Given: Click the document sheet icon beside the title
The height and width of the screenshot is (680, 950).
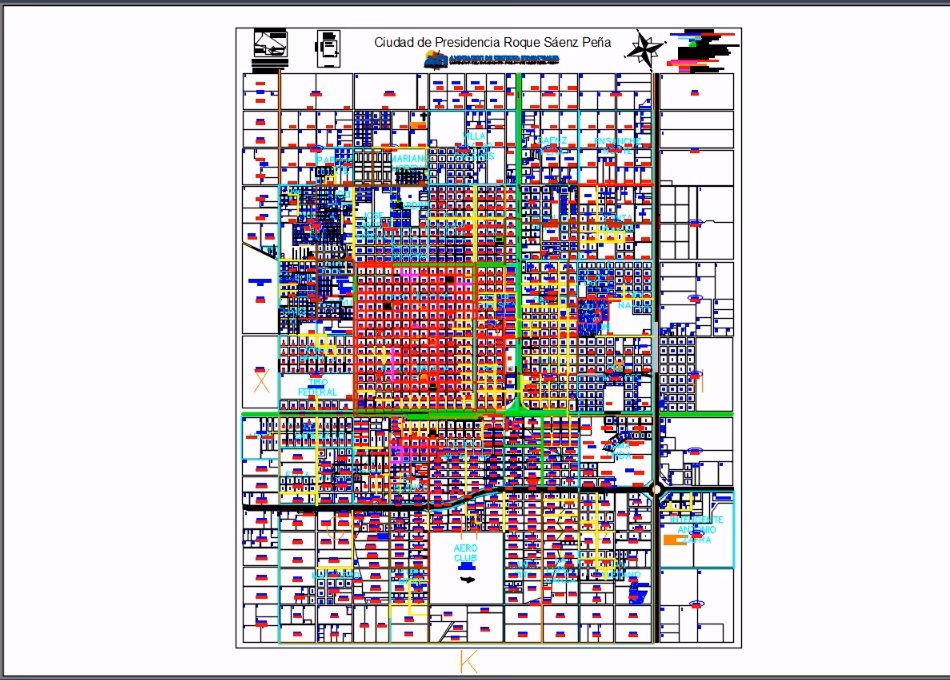Looking at the screenshot, I should pos(325,48).
